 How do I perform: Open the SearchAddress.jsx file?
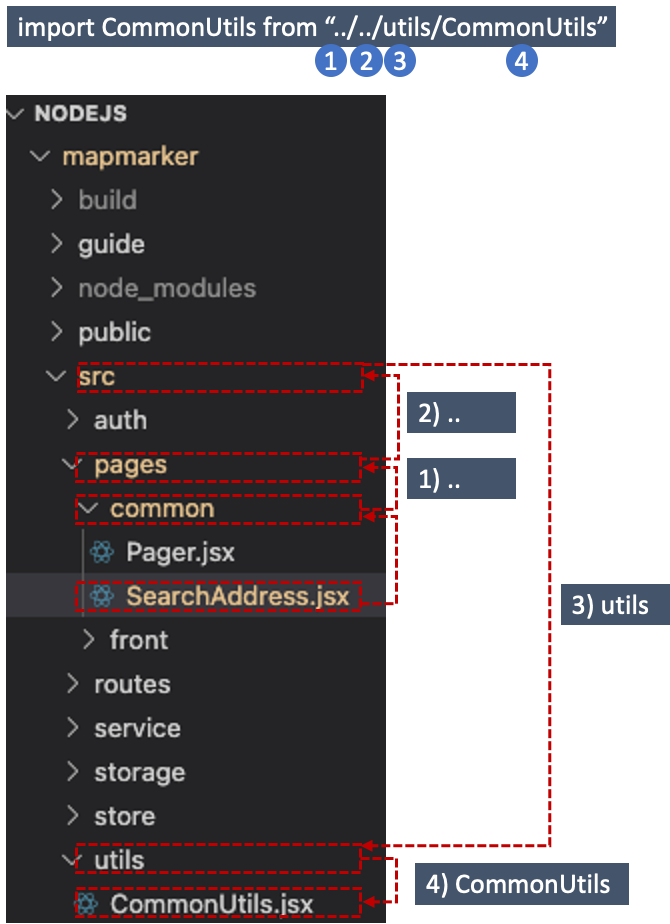[x=238, y=596]
